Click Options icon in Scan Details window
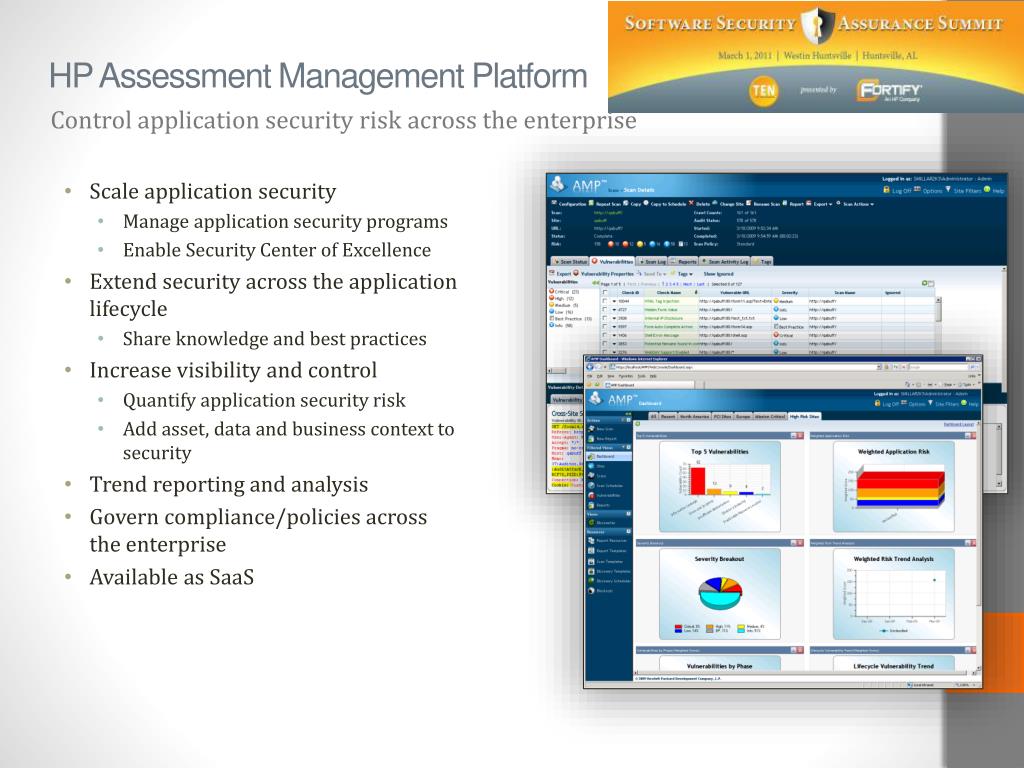The height and width of the screenshot is (768, 1024). point(917,189)
